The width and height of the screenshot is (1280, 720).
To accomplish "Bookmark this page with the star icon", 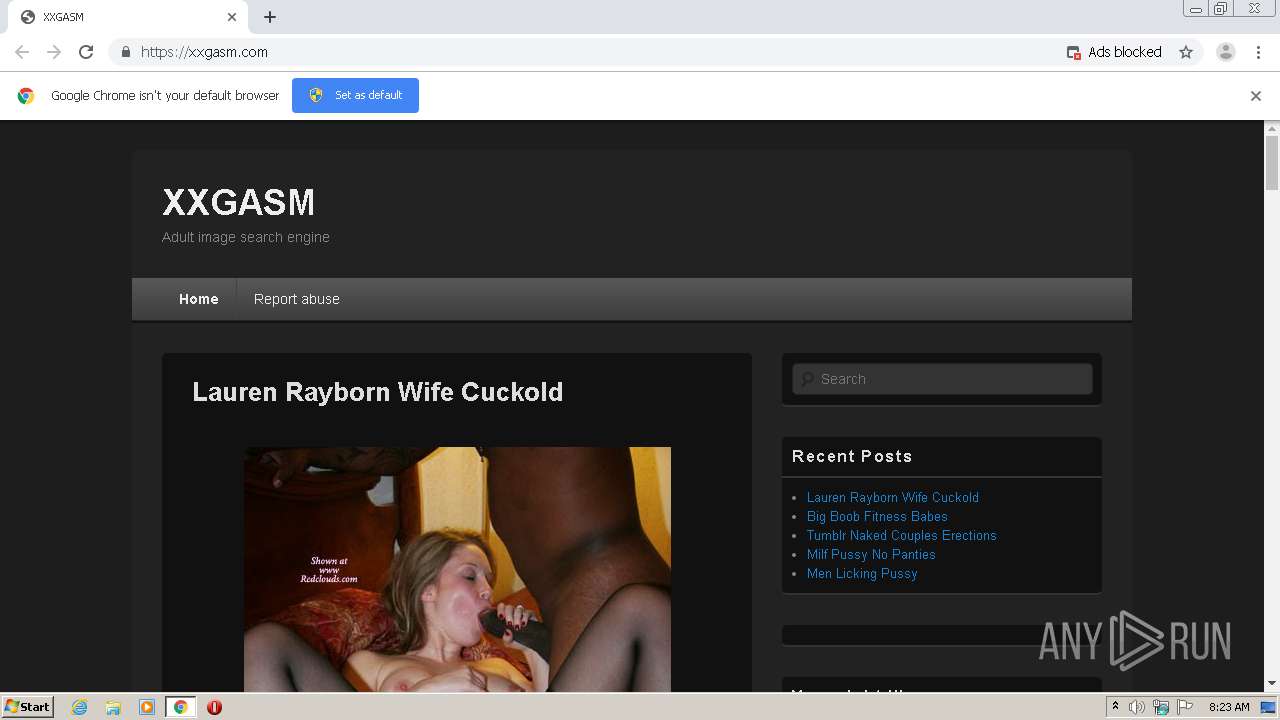I will 1186,52.
